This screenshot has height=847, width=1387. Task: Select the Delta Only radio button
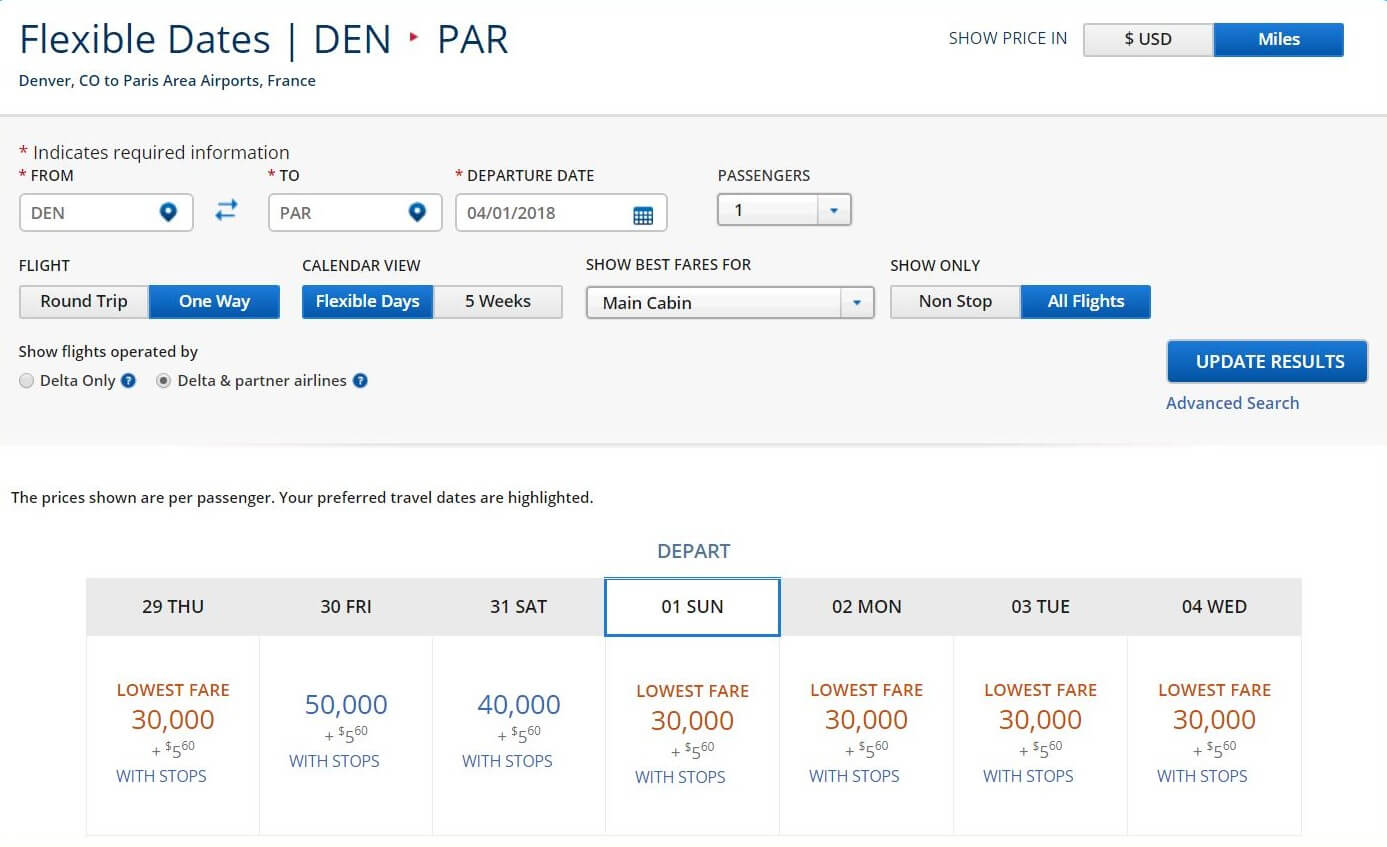pyautogui.click(x=27, y=381)
